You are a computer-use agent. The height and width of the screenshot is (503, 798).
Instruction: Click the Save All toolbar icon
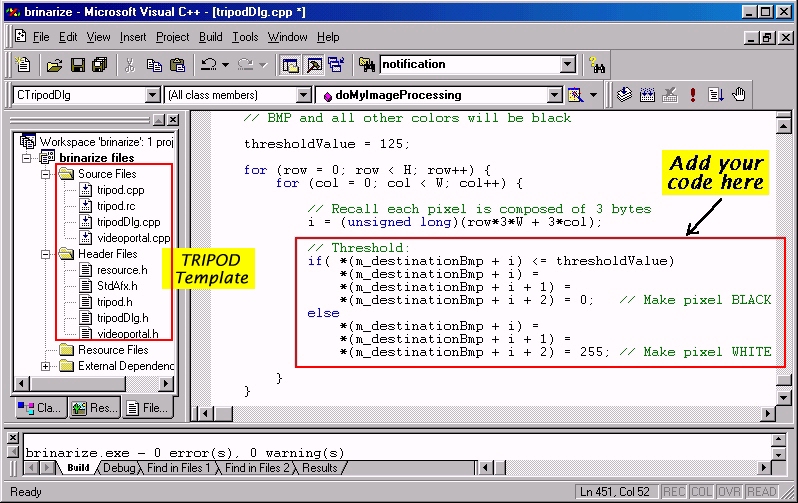[99, 65]
